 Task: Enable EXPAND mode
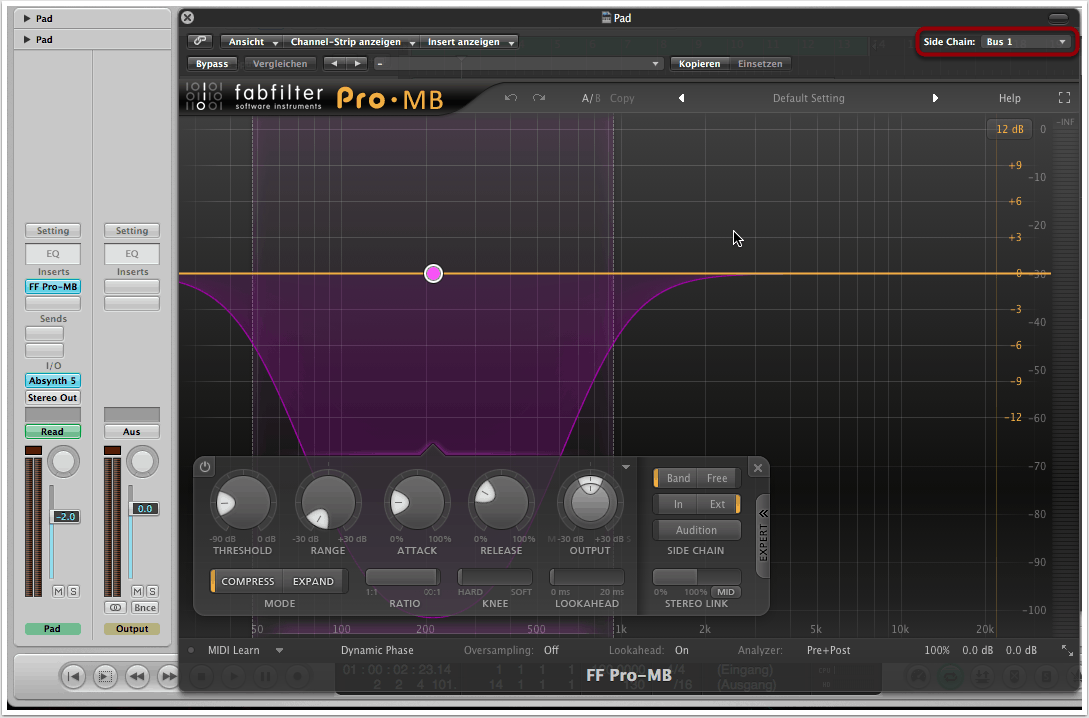313,581
